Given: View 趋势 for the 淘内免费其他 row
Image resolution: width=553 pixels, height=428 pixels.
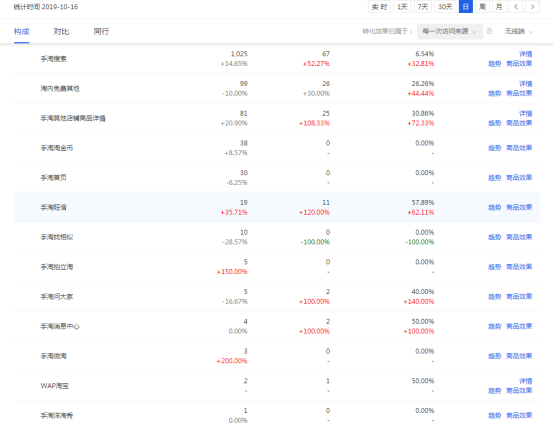Looking at the screenshot, I should [494, 93].
